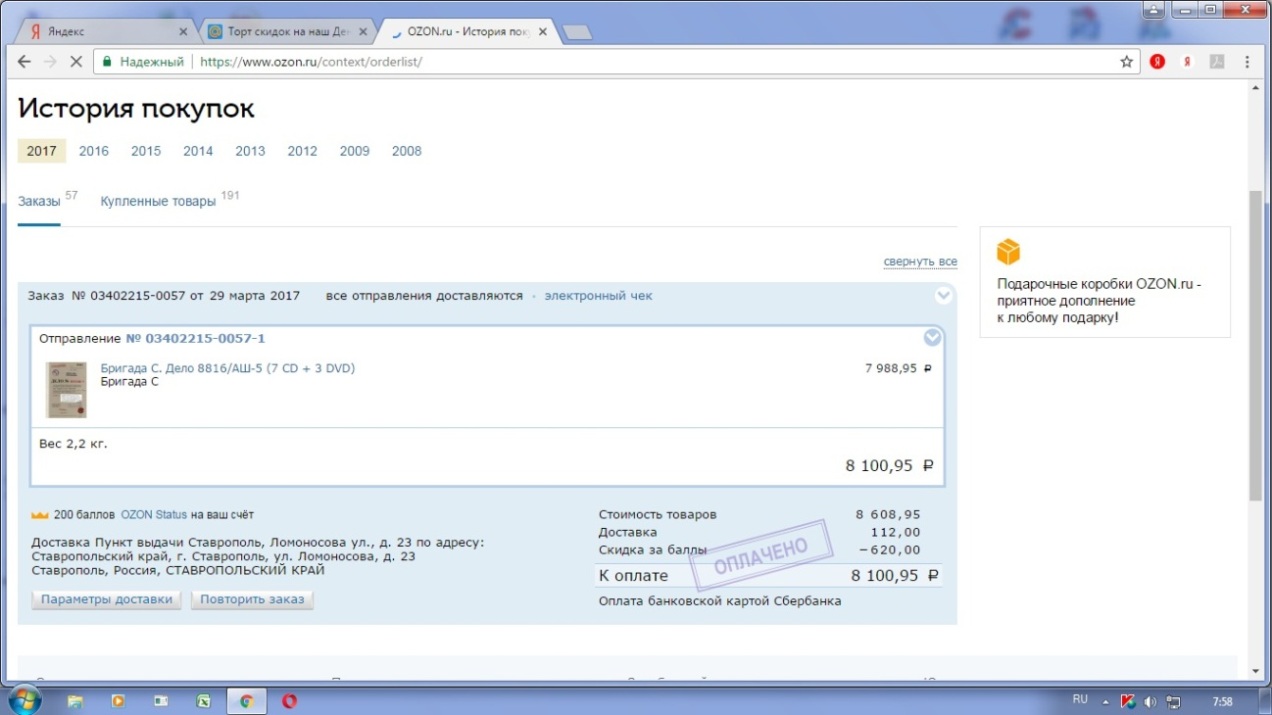Click the browser forward arrow
This screenshot has width=1272, height=715.
[x=50, y=61]
